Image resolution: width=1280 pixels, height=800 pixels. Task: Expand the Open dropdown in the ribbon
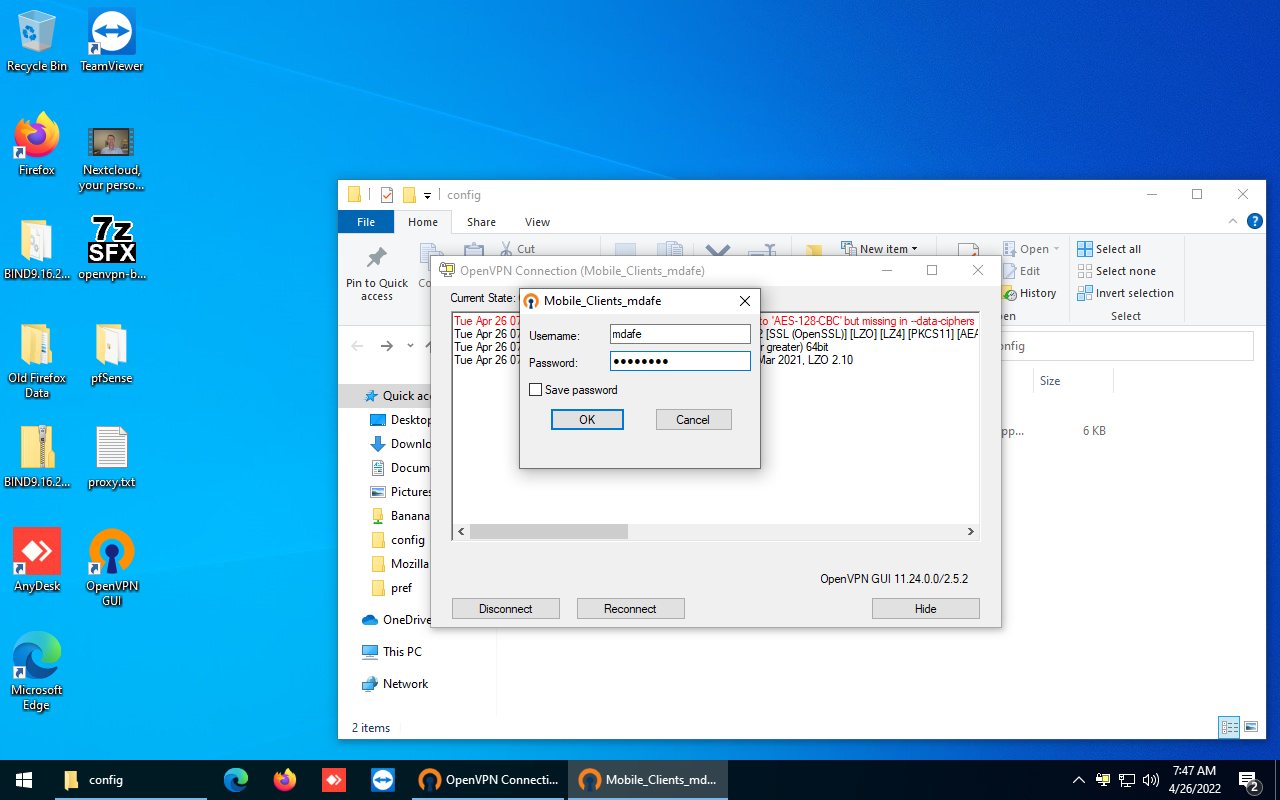click(x=1058, y=248)
